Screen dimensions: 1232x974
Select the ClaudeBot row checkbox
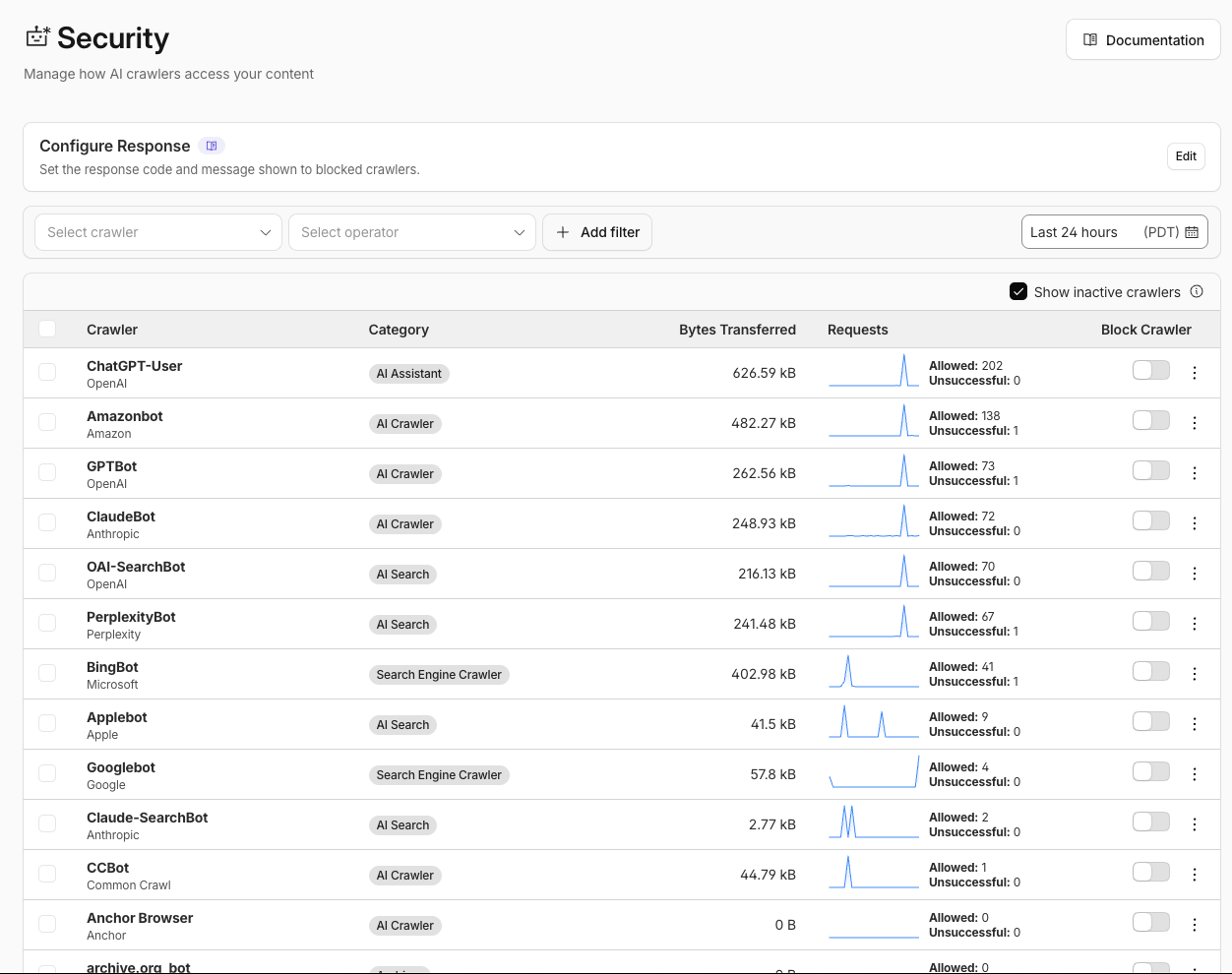tap(47, 522)
